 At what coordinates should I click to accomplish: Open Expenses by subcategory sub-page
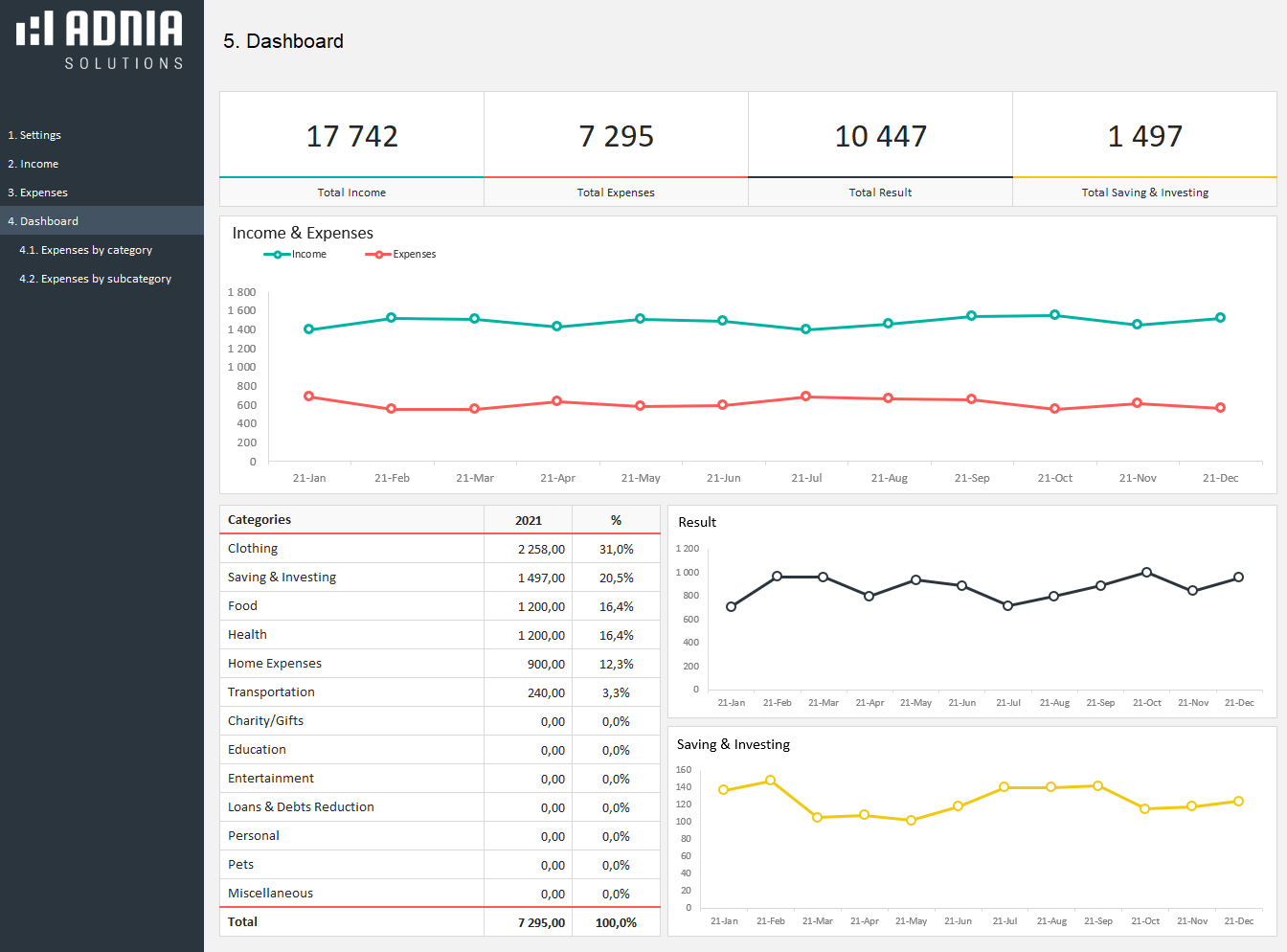click(x=96, y=279)
